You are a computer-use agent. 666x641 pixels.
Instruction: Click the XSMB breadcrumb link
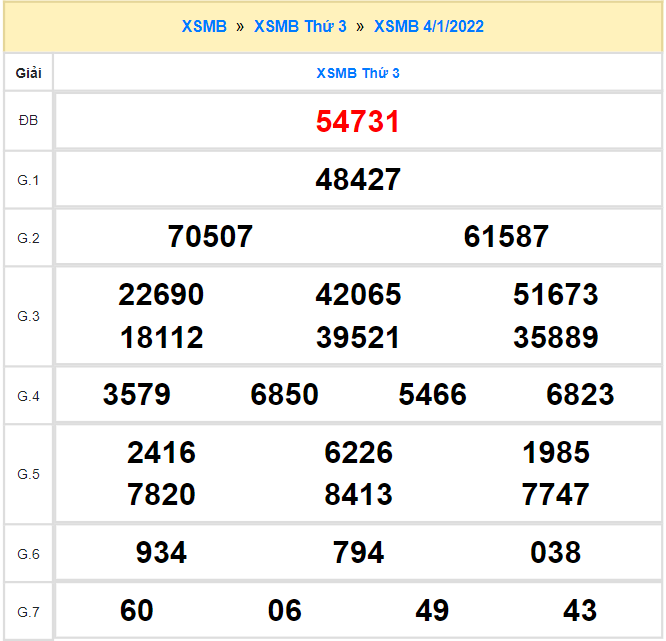tap(204, 27)
